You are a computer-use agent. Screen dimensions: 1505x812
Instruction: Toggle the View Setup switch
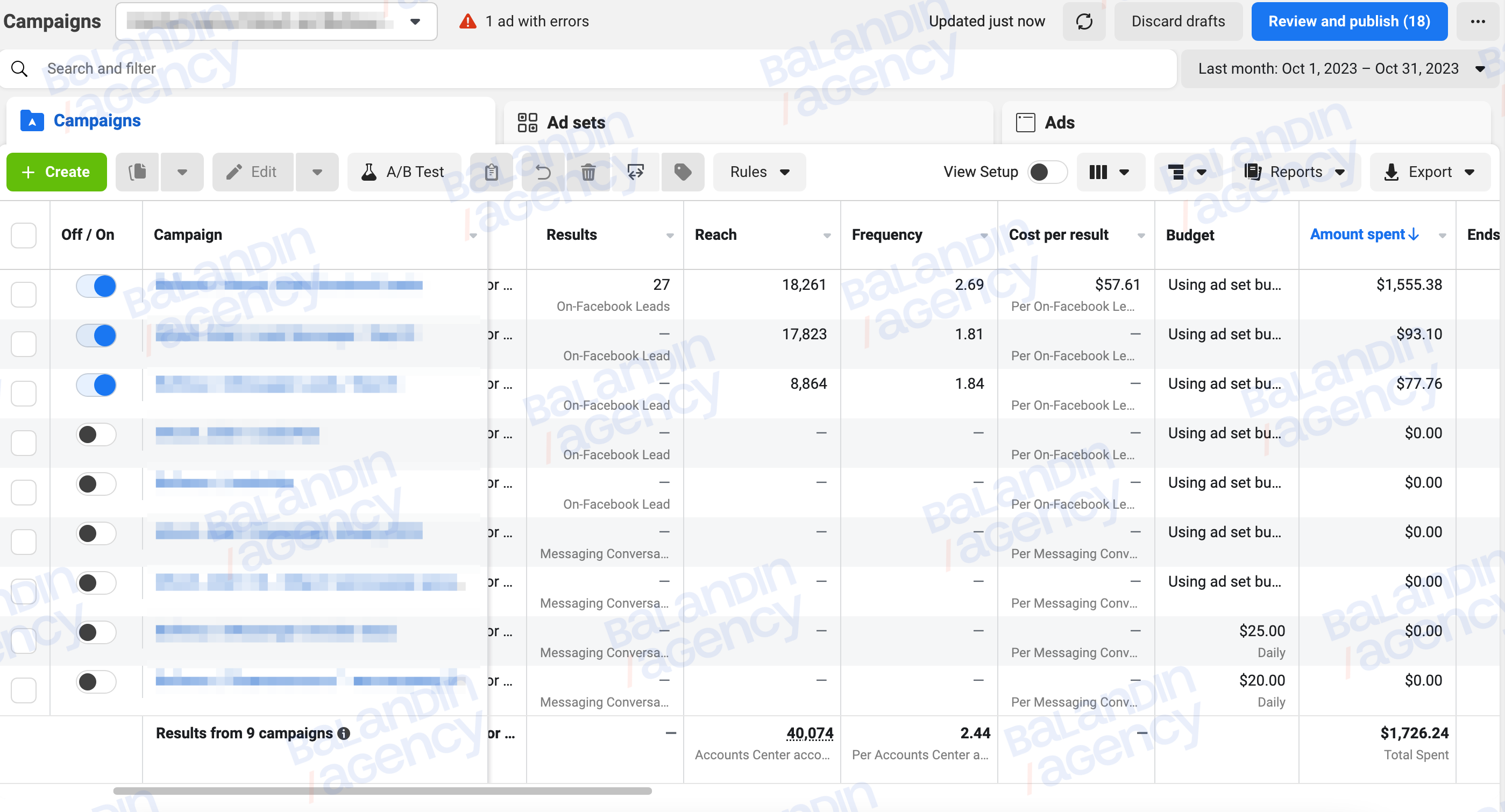[1047, 172]
